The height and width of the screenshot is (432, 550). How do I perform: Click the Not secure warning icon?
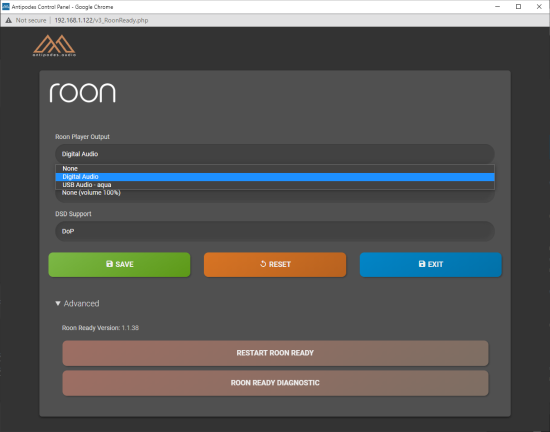click(x=8, y=20)
